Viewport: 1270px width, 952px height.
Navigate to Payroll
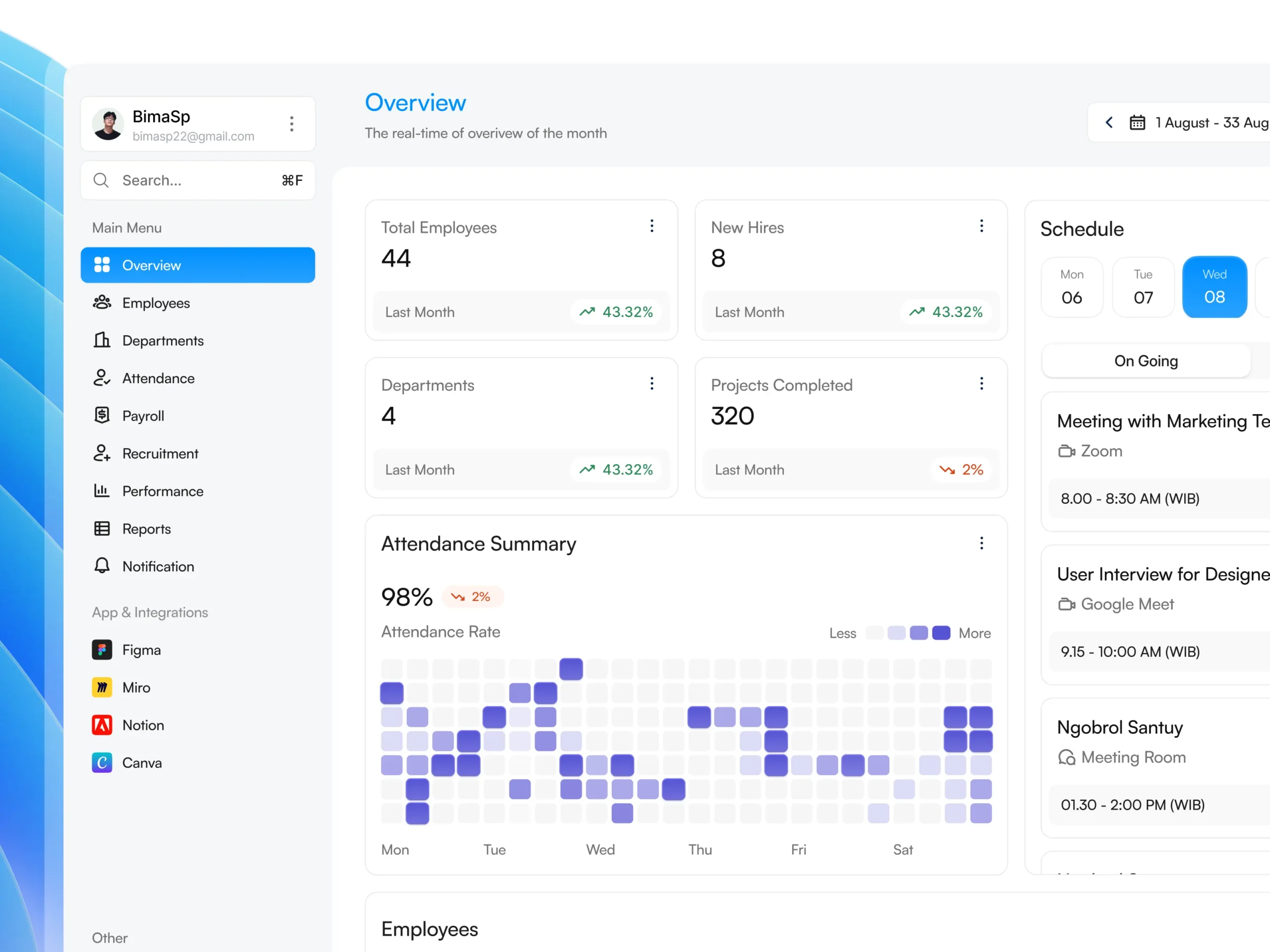pyautogui.click(x=198, y=416)
